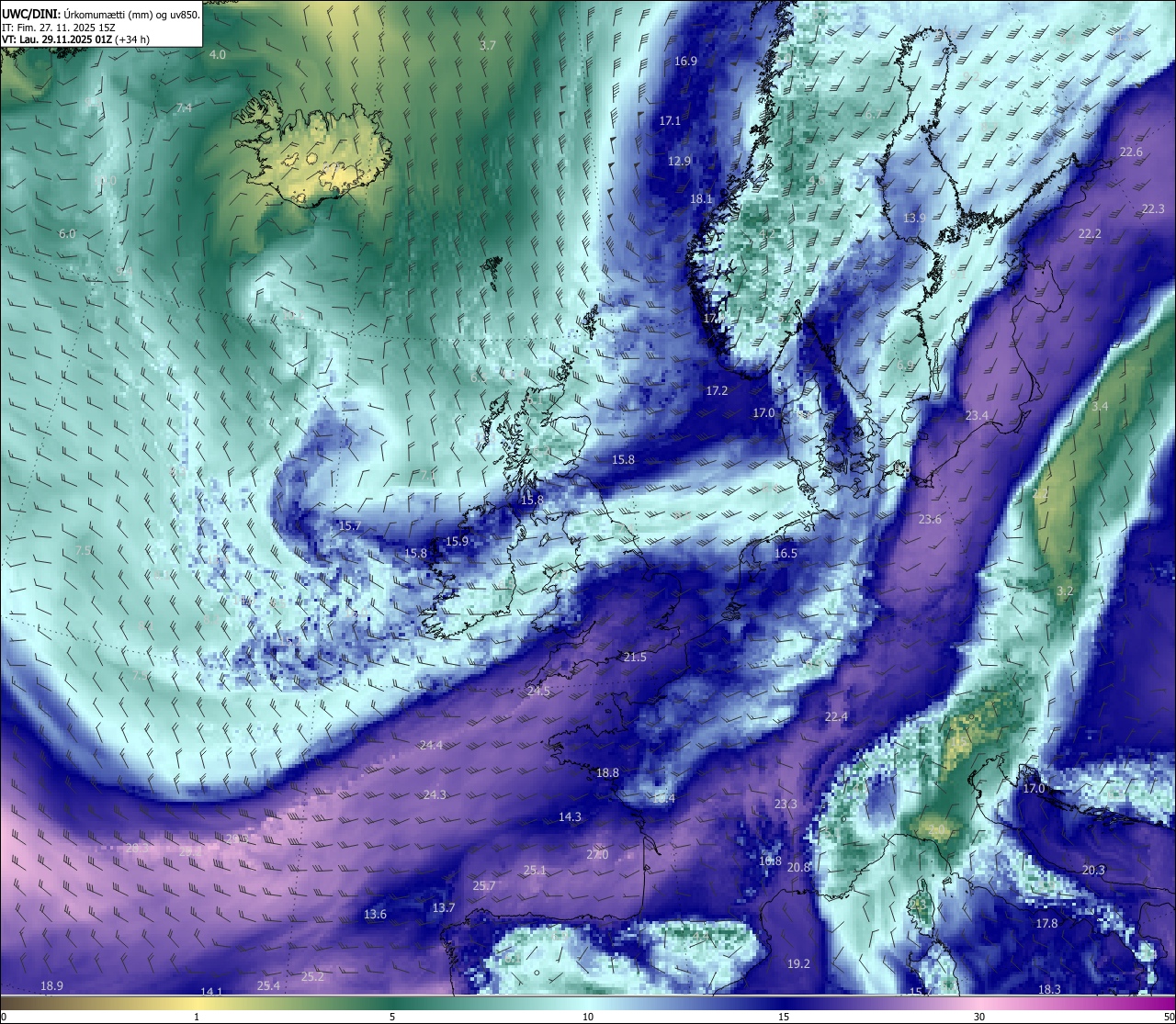
Task: Click the 22.2 value label
Action: coord(1090,233)
